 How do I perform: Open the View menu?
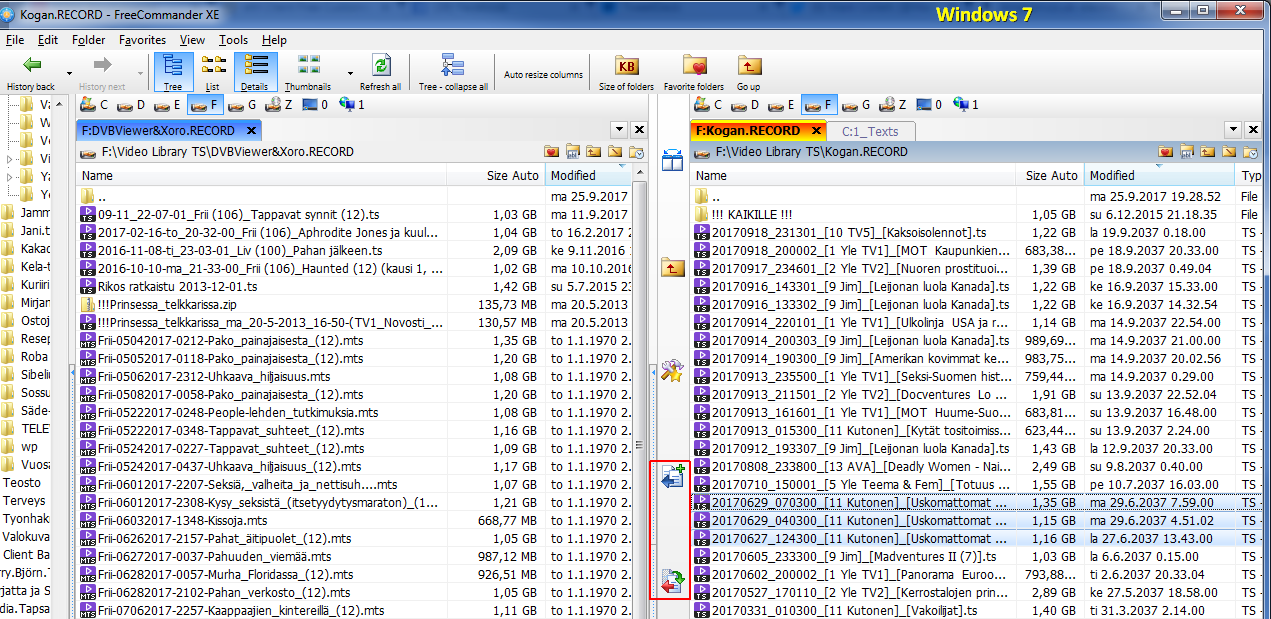(x=193, y=40)
